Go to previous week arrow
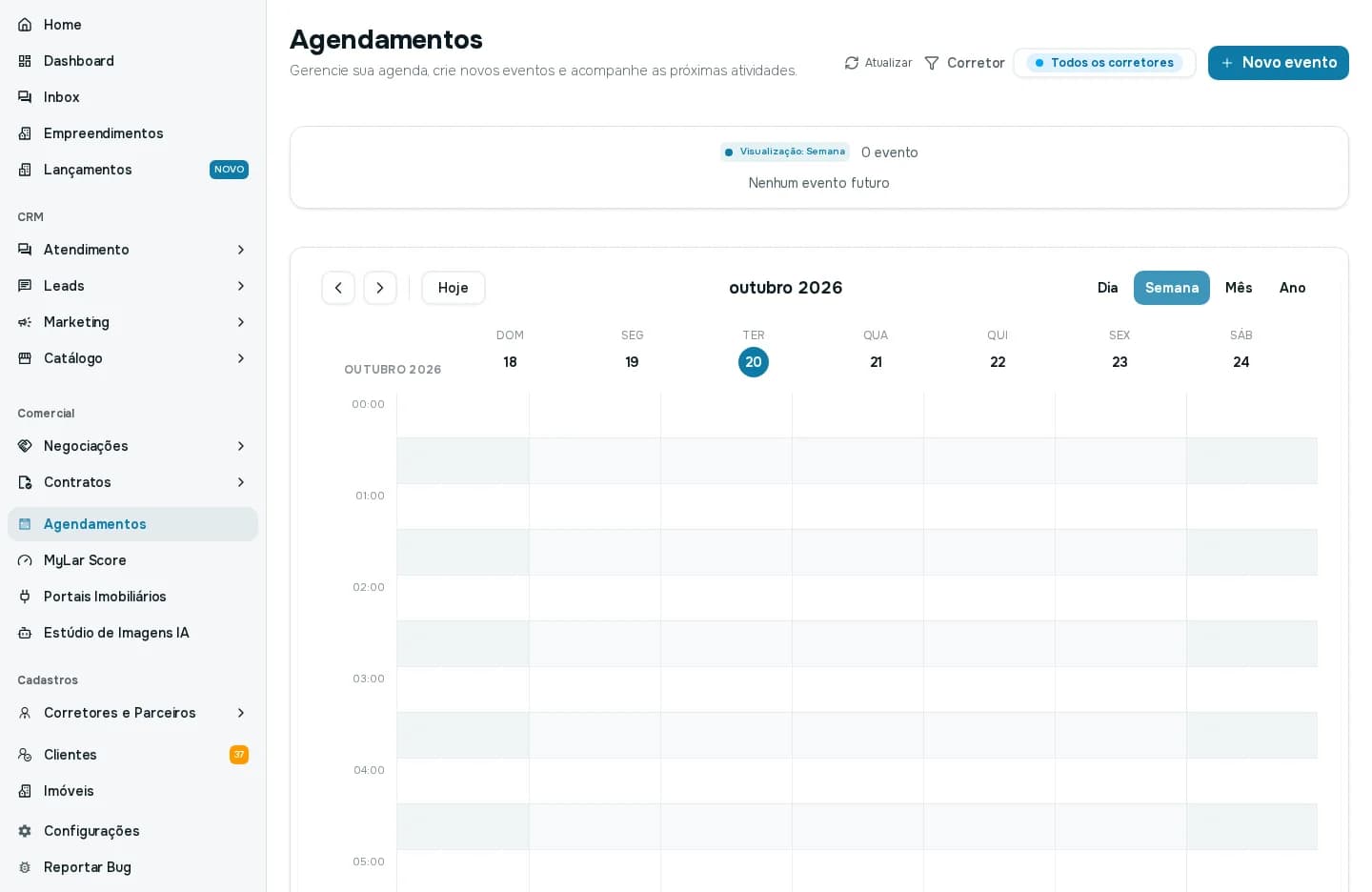The width and height of the screenshot is (1372, 892). click(338, 288)
